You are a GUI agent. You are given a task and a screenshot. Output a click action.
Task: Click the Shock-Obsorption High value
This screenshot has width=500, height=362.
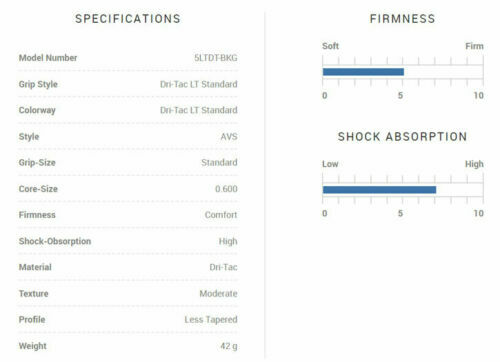click(x=228, y=241)
